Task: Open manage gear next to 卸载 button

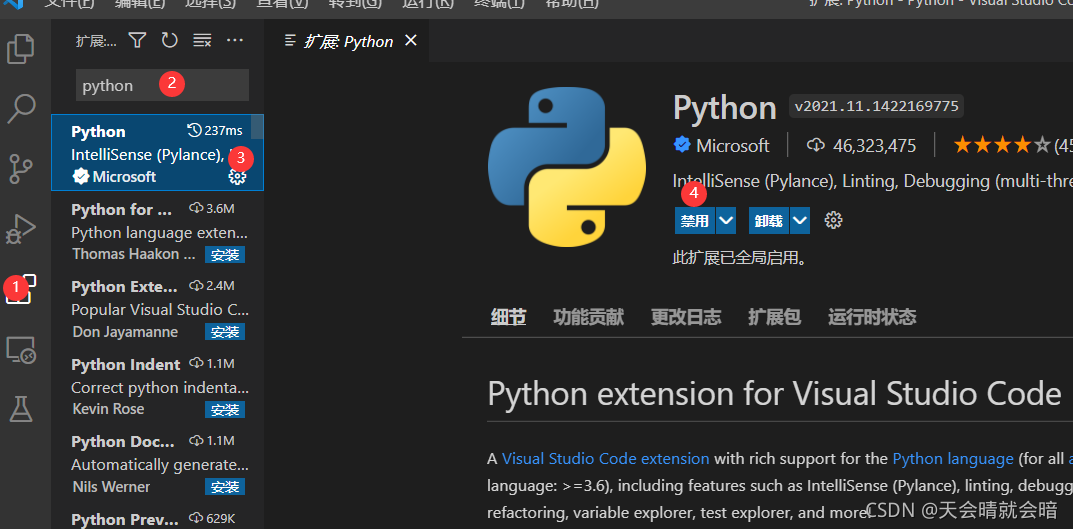Action: 833,220
